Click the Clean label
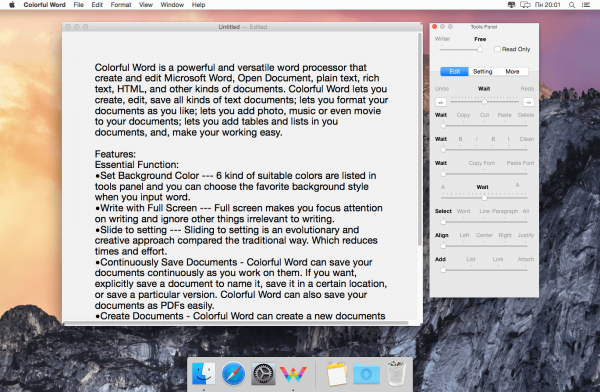This screenshot has width=600, height=392. [x=527, y=139]
